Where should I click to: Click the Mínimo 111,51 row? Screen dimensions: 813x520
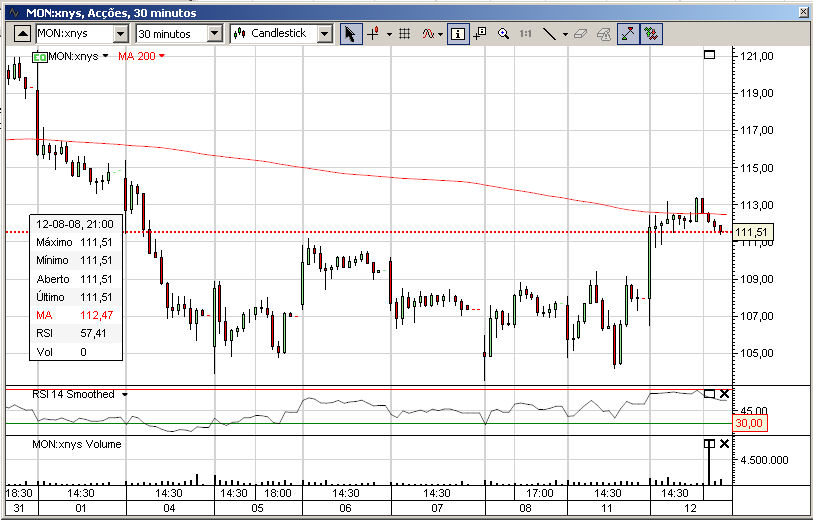pos(75,260)
